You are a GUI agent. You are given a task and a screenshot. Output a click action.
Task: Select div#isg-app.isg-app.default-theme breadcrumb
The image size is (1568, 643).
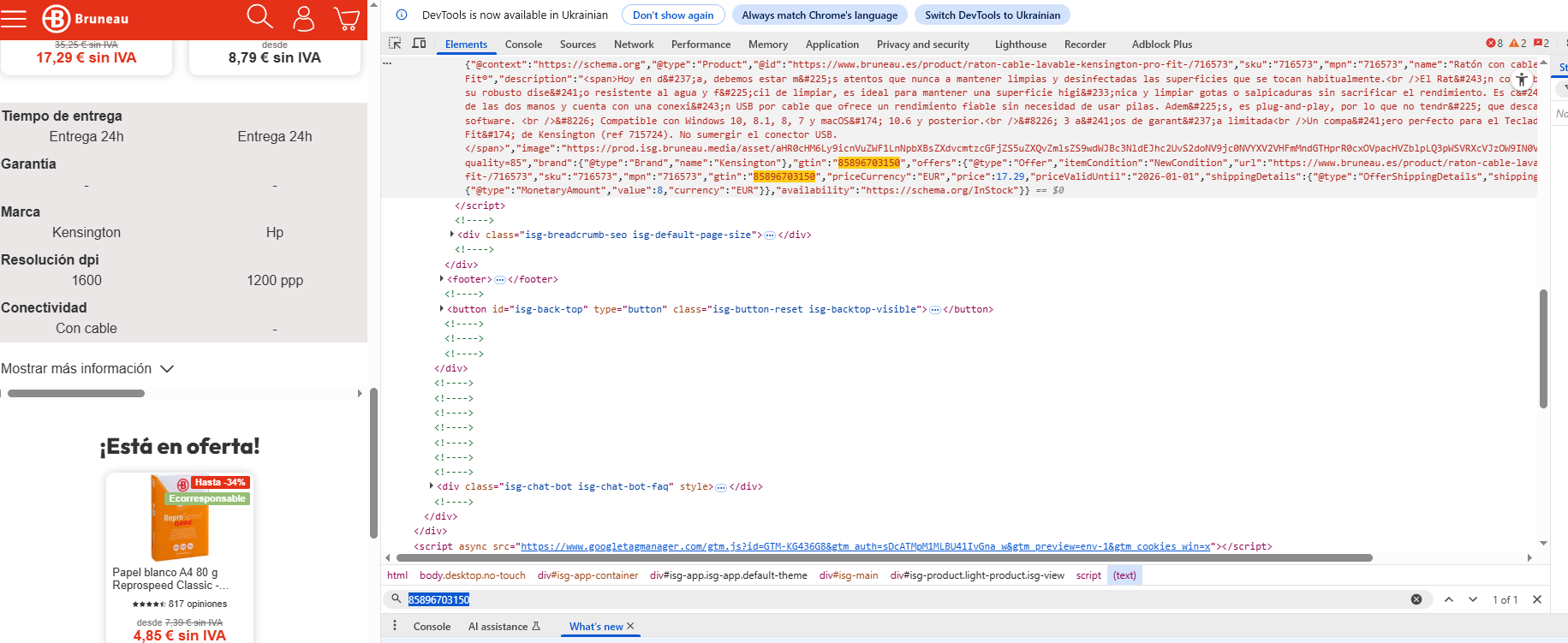(729, 575)
